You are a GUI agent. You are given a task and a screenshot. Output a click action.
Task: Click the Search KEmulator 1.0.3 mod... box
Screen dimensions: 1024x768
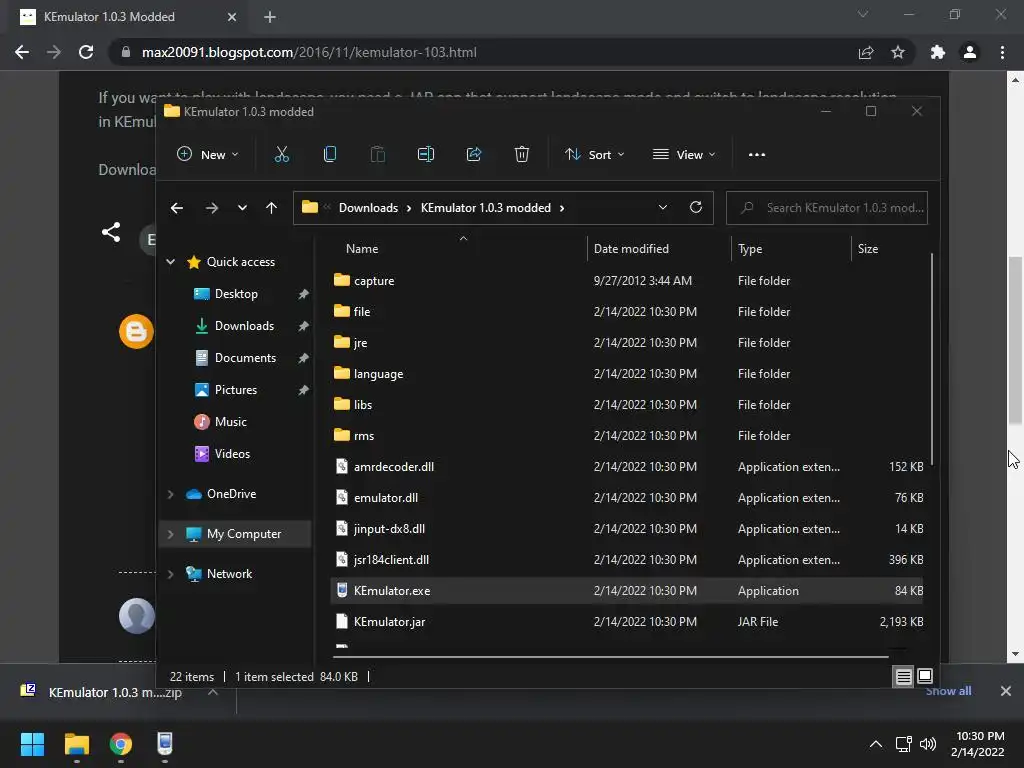[827, 208]
